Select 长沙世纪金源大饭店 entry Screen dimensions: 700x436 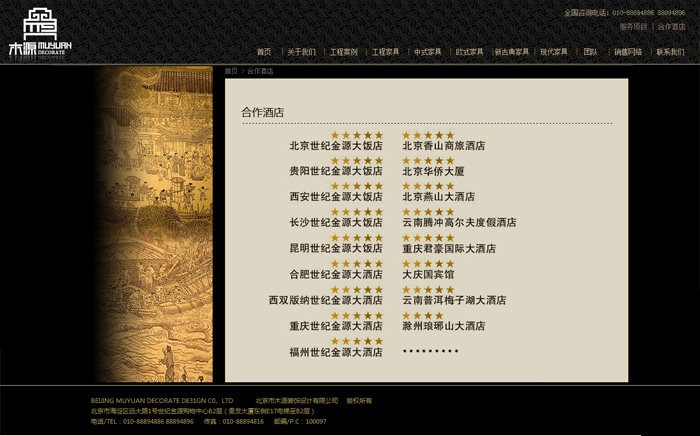[x=336, y=222]
